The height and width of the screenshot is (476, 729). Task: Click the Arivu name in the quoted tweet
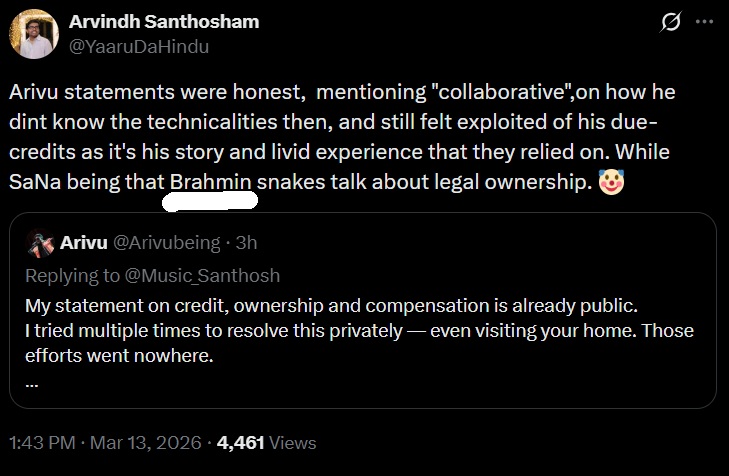pos(79,243)
